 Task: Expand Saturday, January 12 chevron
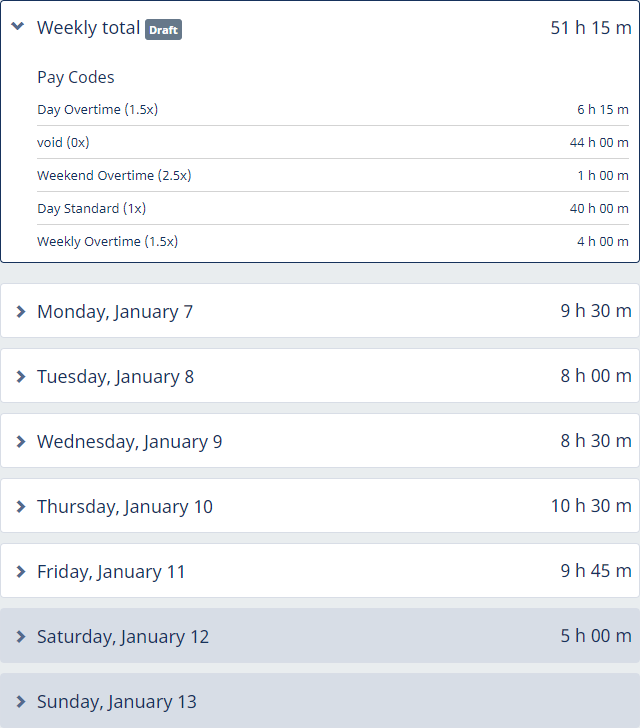pyautogui.click(x=20, y=637)
